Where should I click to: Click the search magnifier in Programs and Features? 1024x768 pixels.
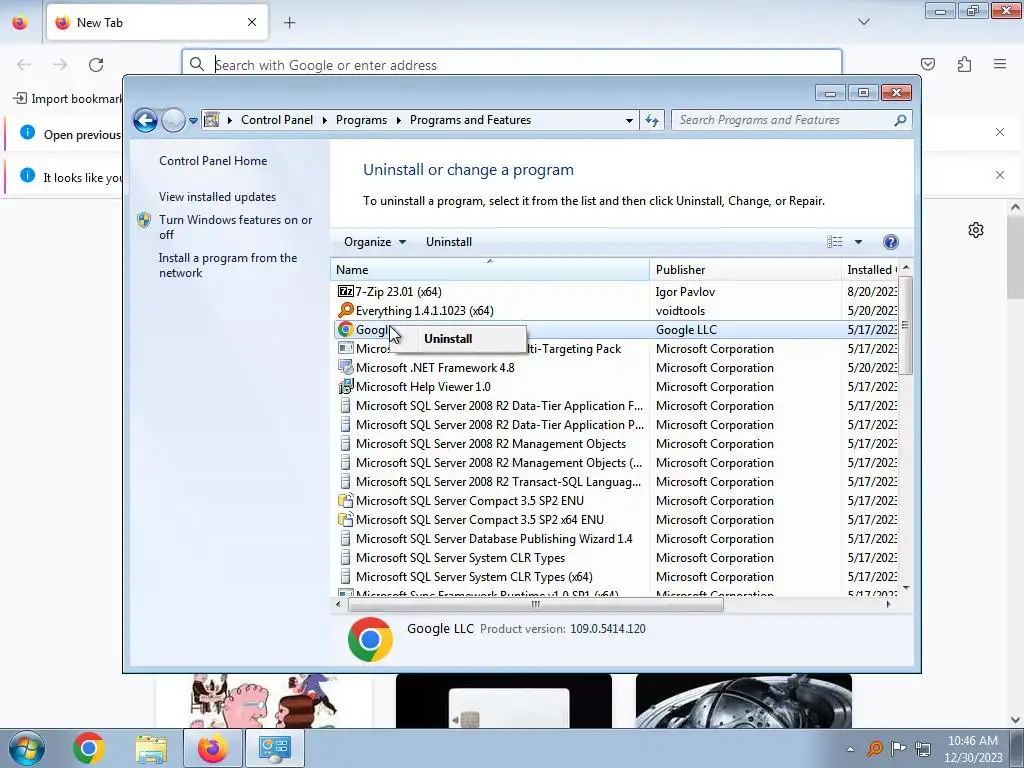click(x=900, y=120)
